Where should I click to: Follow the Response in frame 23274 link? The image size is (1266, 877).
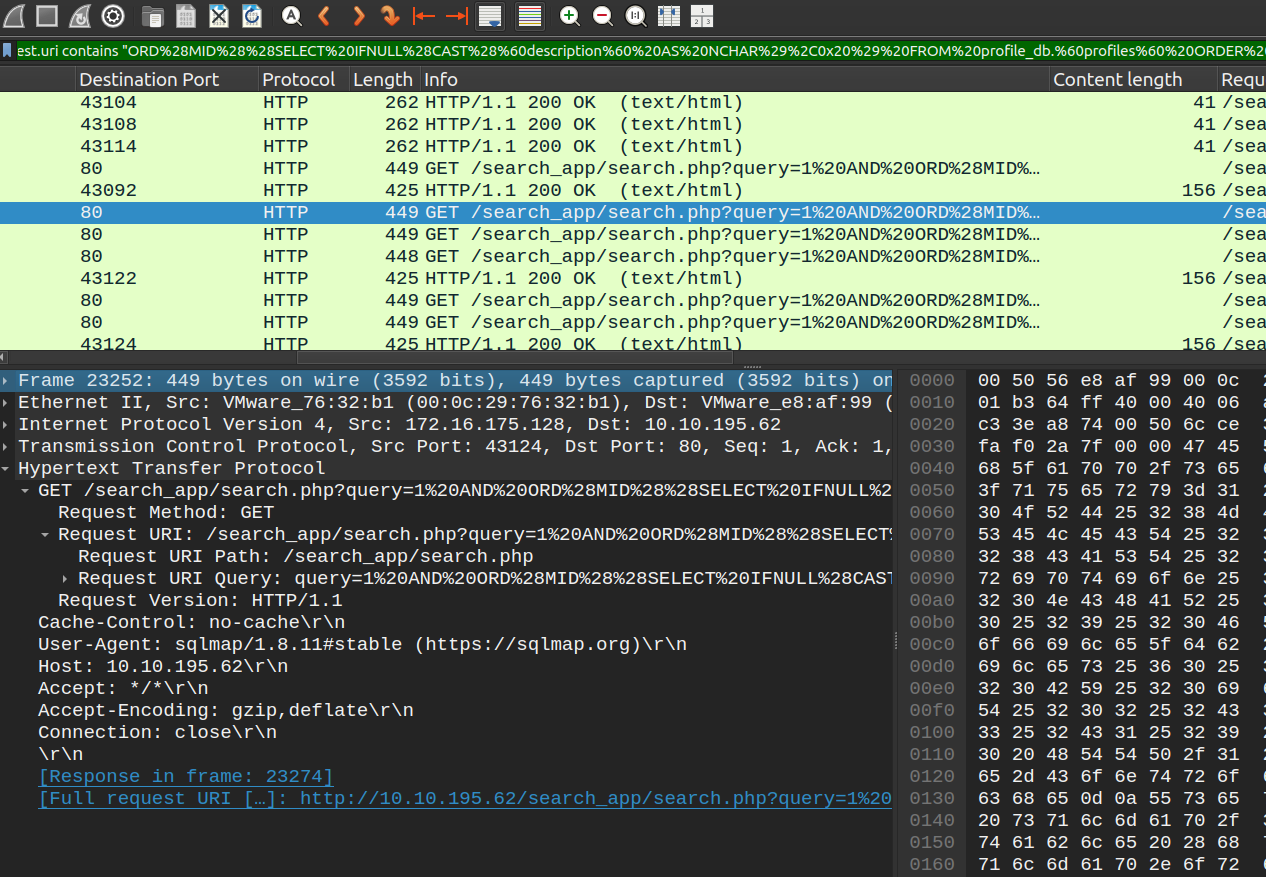[x=185, y=777]
